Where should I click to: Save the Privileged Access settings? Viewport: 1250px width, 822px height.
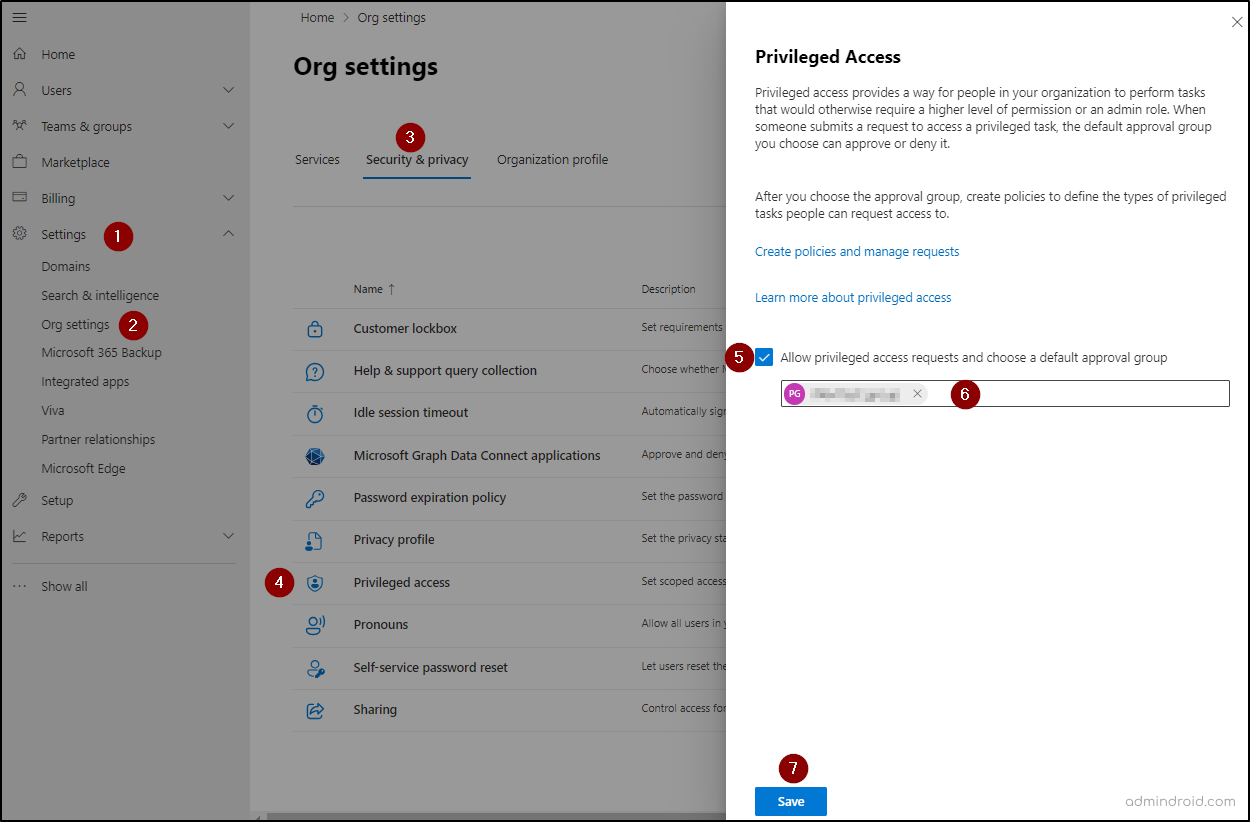(790, 801)
